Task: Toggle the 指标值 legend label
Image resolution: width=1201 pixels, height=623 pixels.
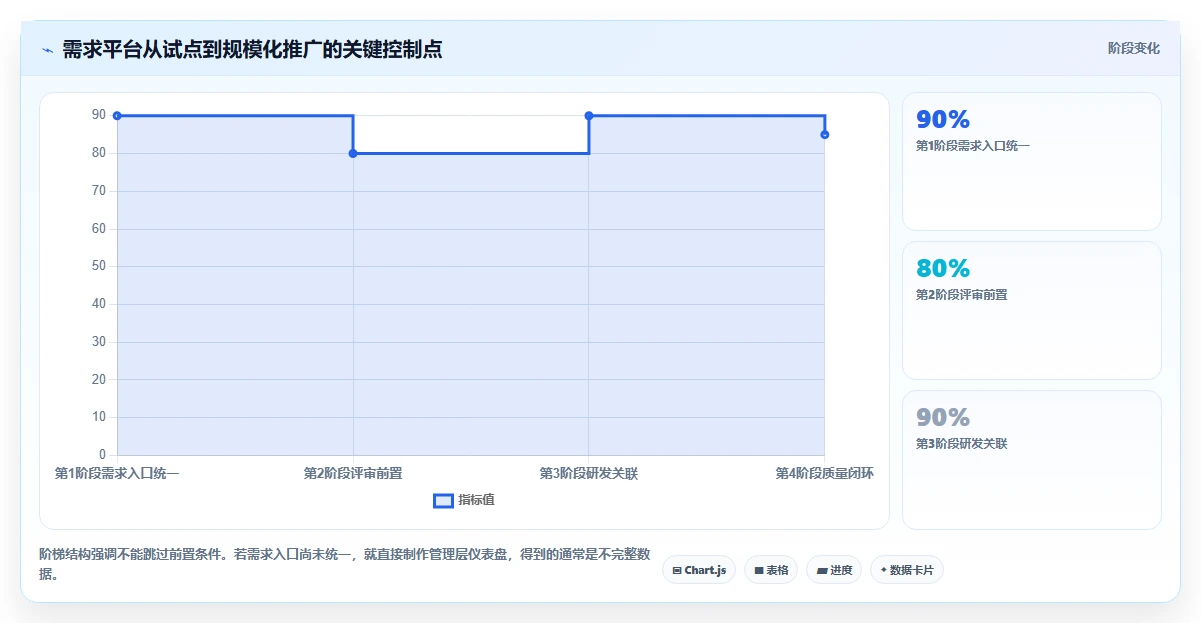Action: 476,500
